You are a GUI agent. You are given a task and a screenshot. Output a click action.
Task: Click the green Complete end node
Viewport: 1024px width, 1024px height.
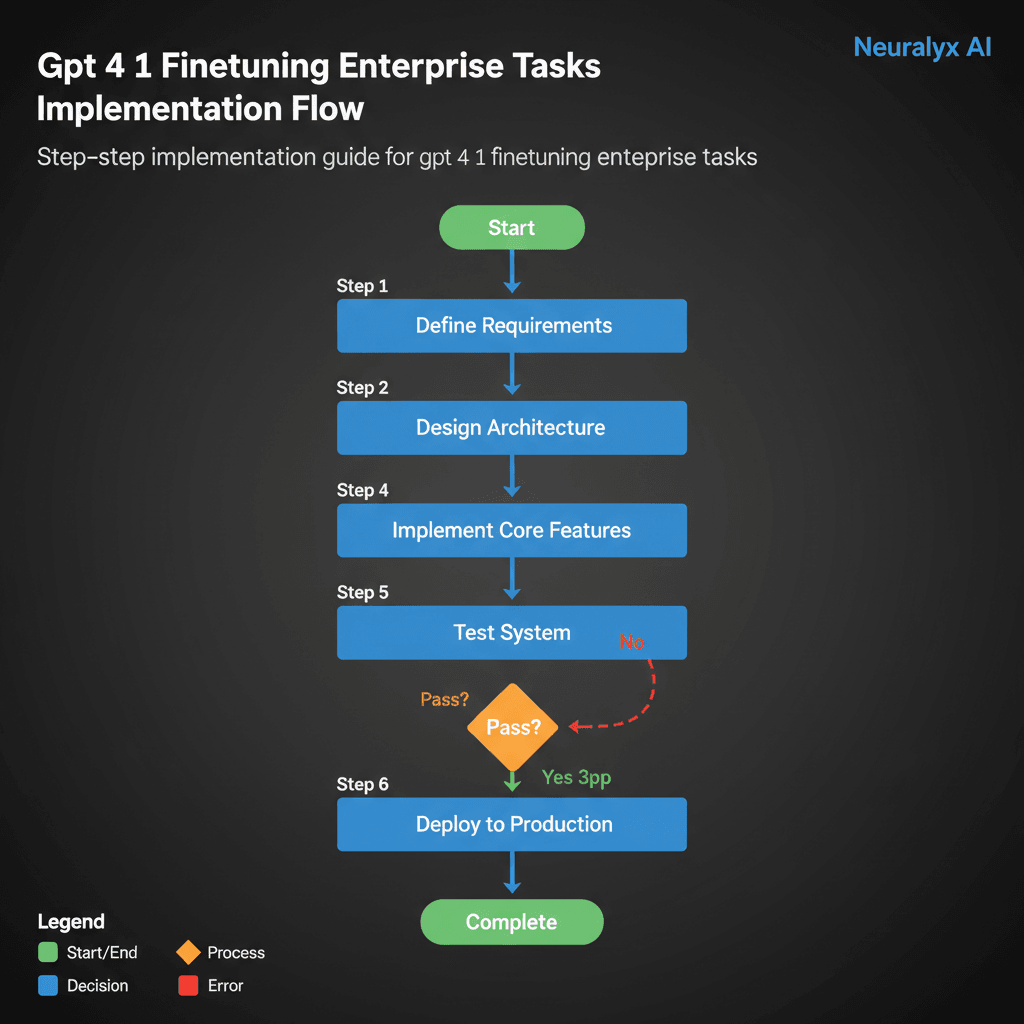[x=511, y=922]
